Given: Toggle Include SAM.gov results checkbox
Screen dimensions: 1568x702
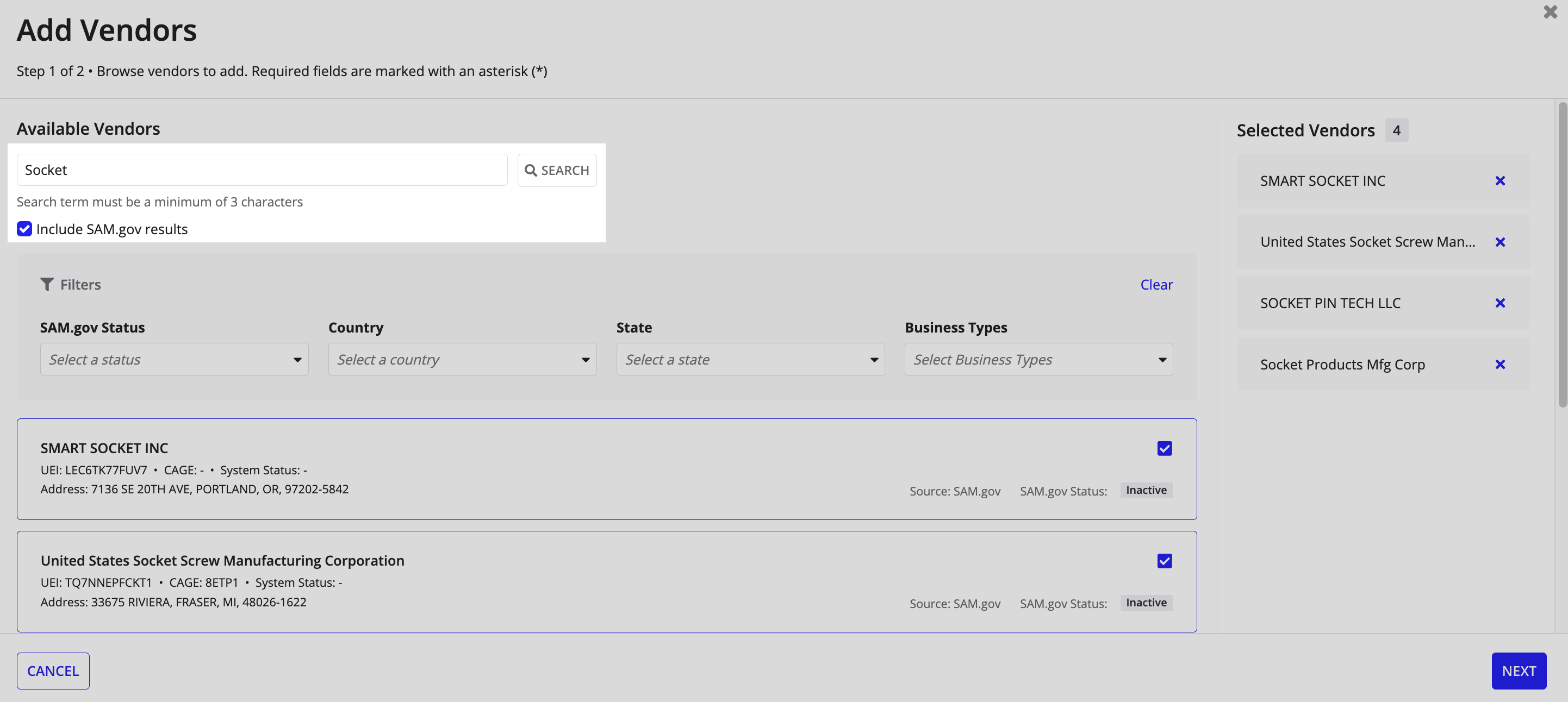Looking at the screenshot, I should tap(24, 229).
